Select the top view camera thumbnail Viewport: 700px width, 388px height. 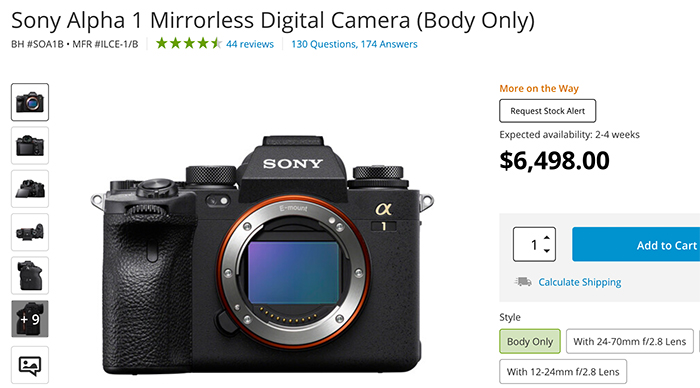point(30,232)
